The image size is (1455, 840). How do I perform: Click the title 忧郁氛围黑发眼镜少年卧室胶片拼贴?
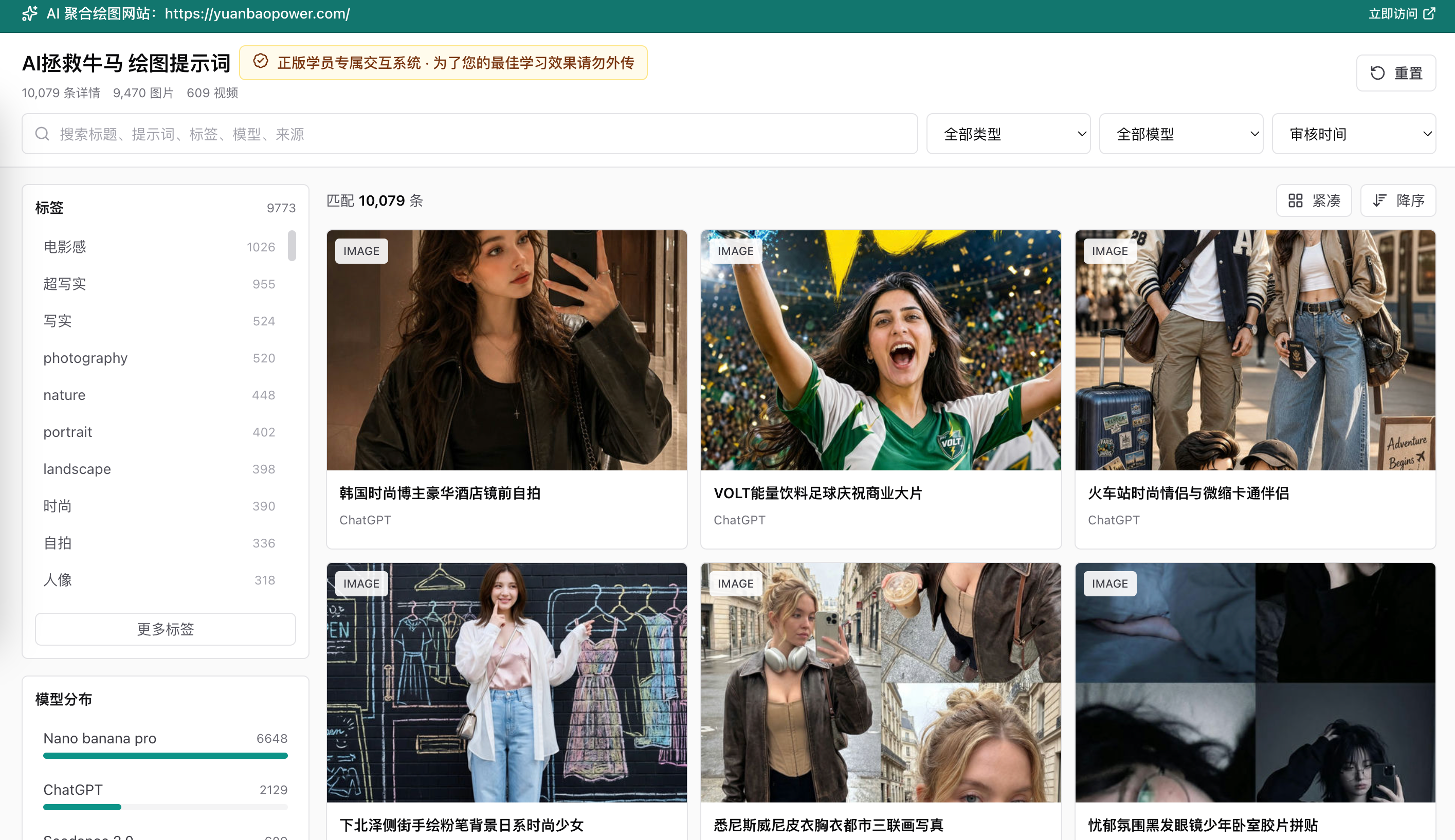tap(1203, 825)
